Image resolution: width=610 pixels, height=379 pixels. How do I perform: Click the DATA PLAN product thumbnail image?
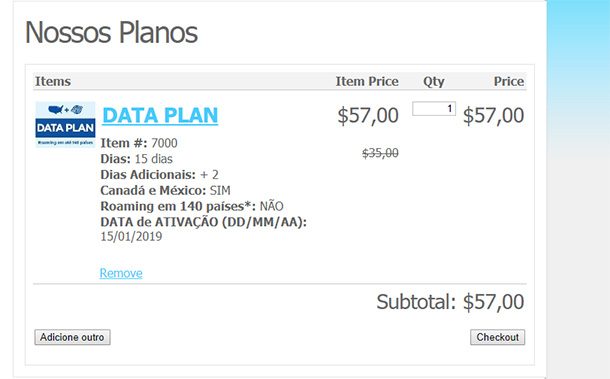(65, 125)
